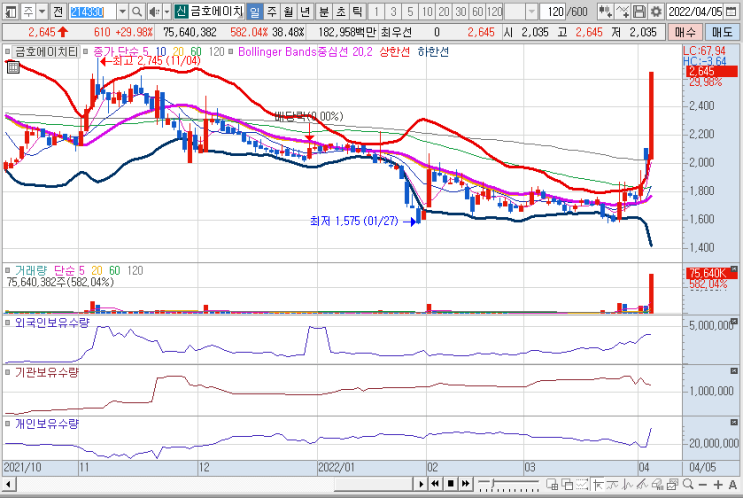Click the fast-forward playback button
The height and width of the screenshot is (498, 743).
coord(466,484)
